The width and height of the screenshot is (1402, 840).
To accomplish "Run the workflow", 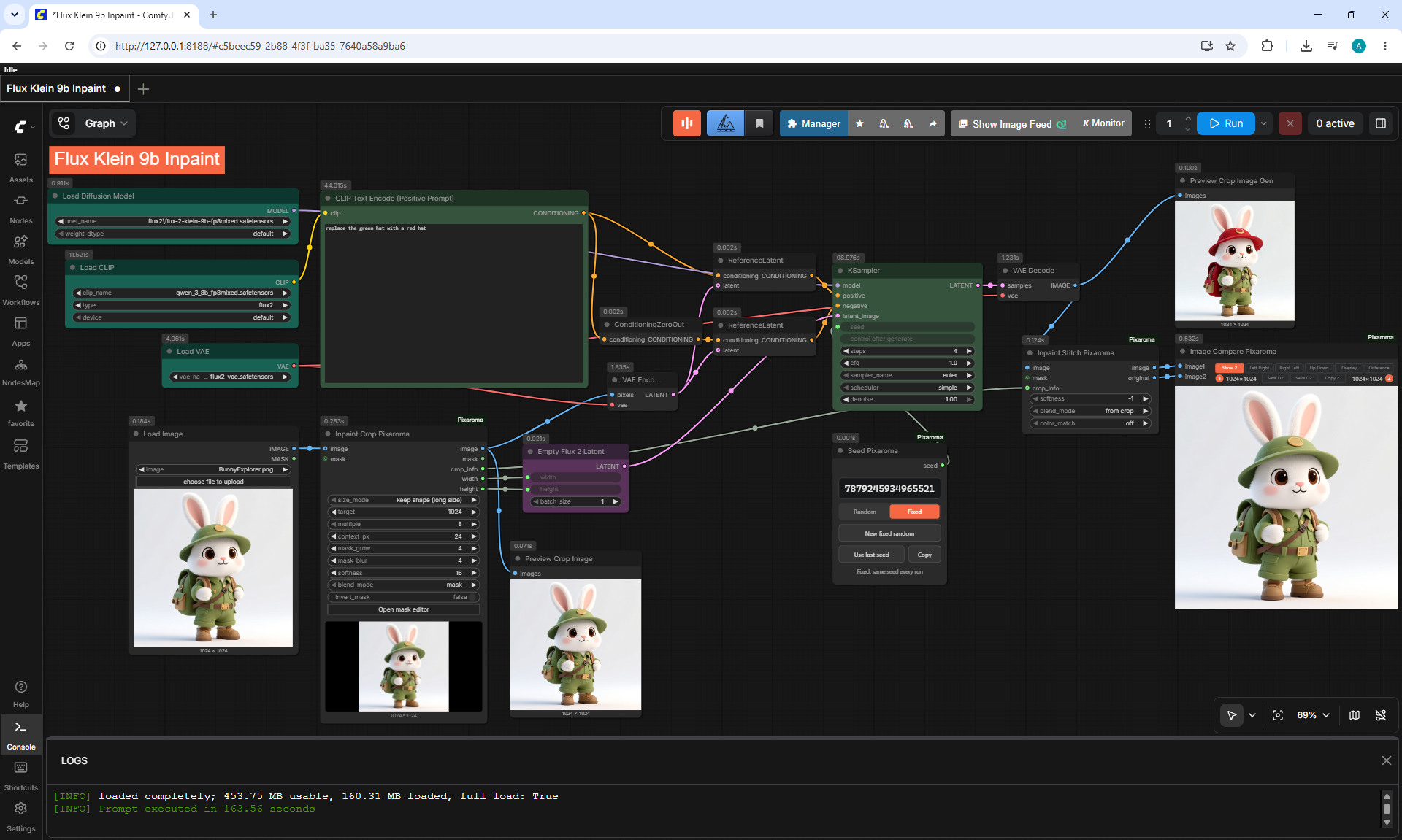I will tap(1226, 123).
